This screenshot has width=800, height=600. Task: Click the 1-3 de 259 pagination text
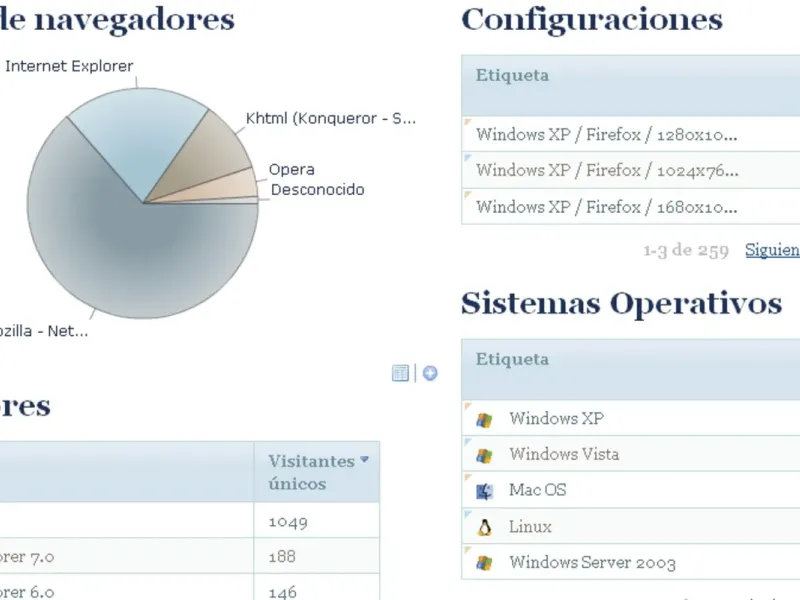(x=686, y=251)
